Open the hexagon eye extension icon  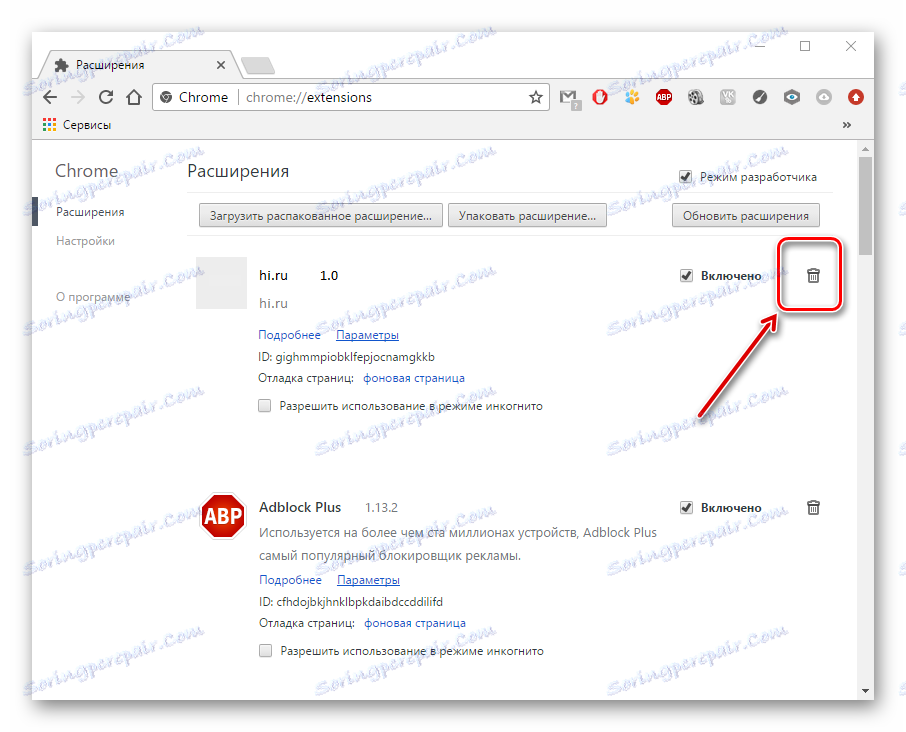[792, 97]
